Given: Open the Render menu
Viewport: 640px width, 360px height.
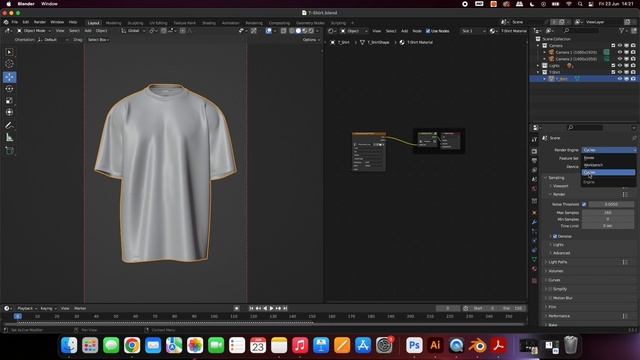Looking at the screenshot, I should click(40, 22).
